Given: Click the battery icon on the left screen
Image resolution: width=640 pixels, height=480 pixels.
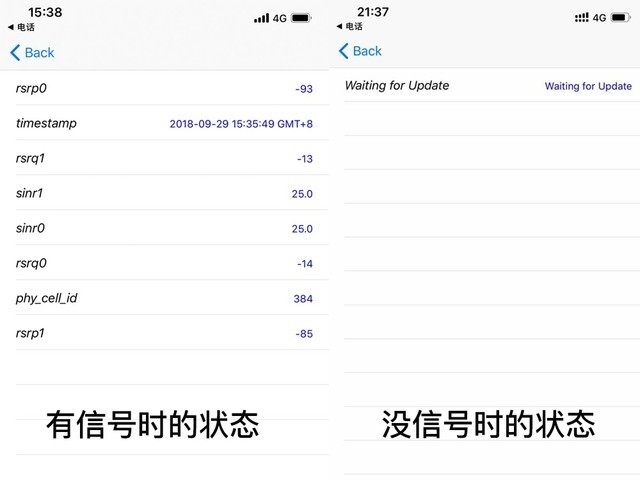Looking at the screenshot, I should coord(302,18).
